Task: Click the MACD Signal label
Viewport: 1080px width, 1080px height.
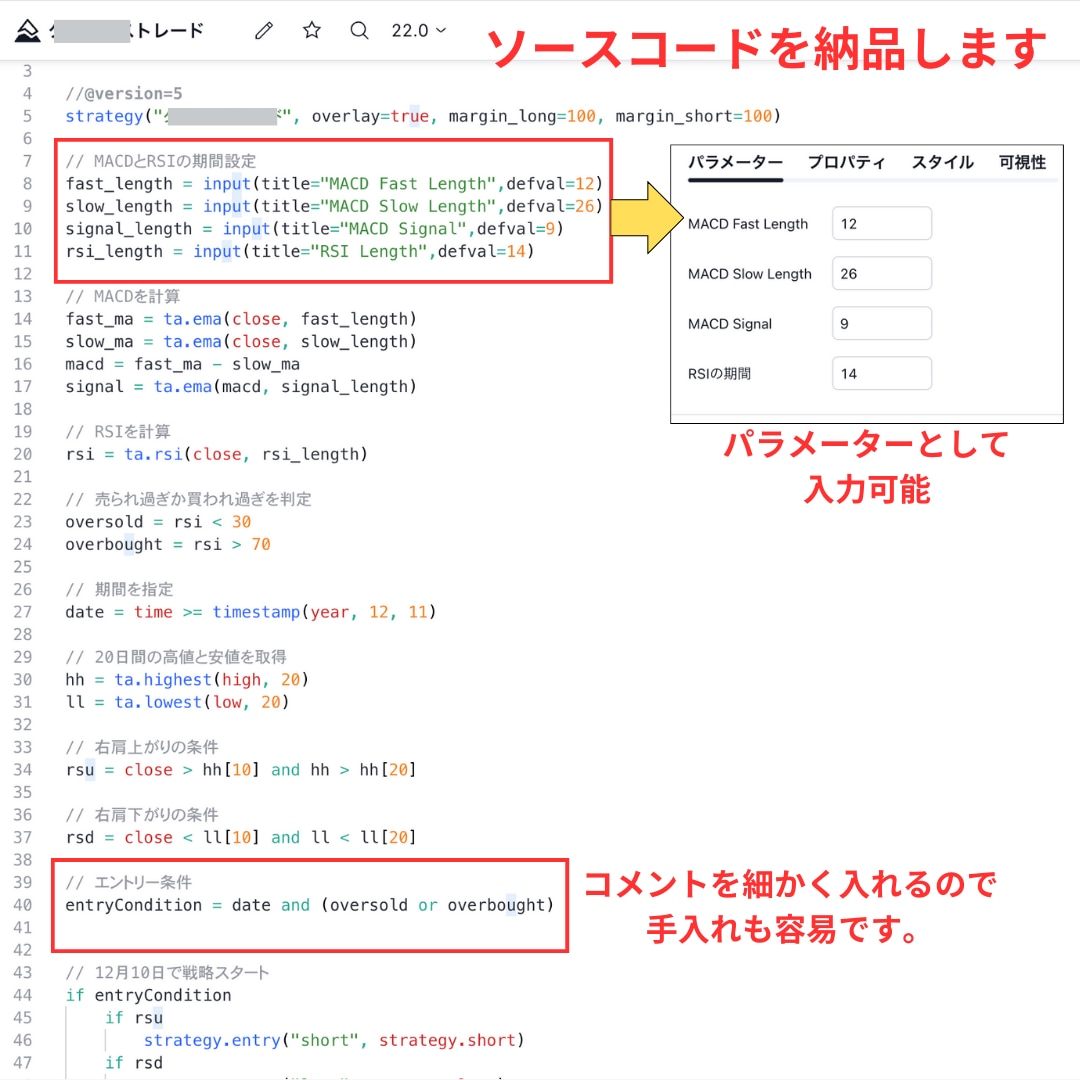Action: (x=730, y=324)
